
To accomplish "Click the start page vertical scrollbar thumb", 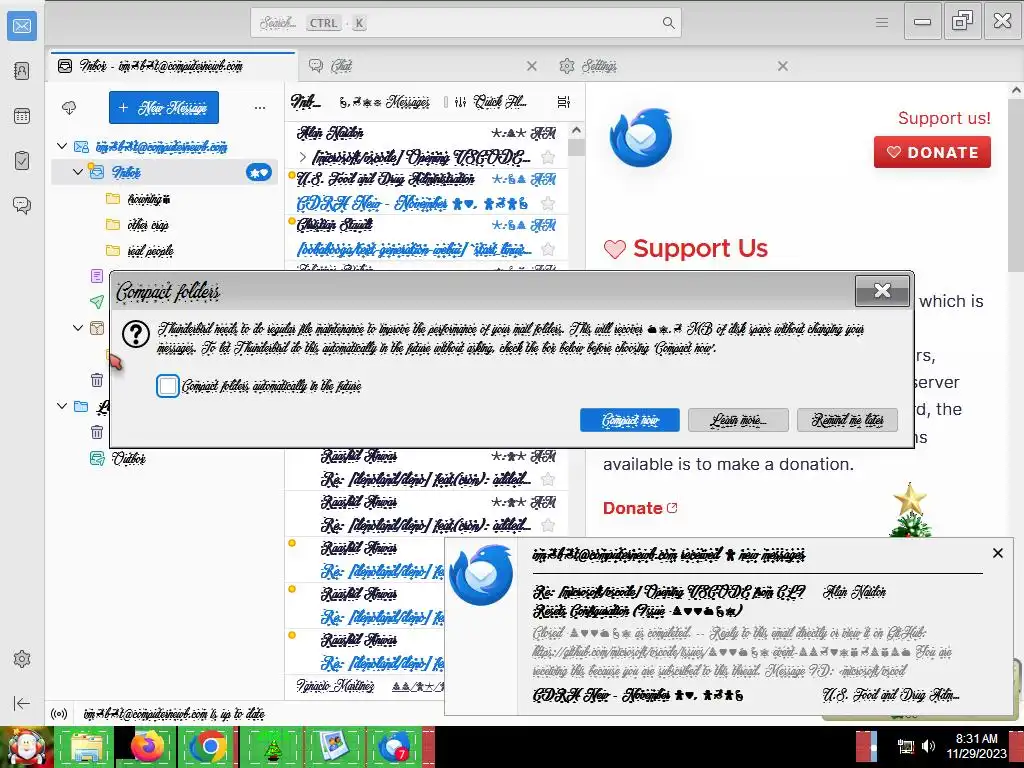I will (1016, 186).
